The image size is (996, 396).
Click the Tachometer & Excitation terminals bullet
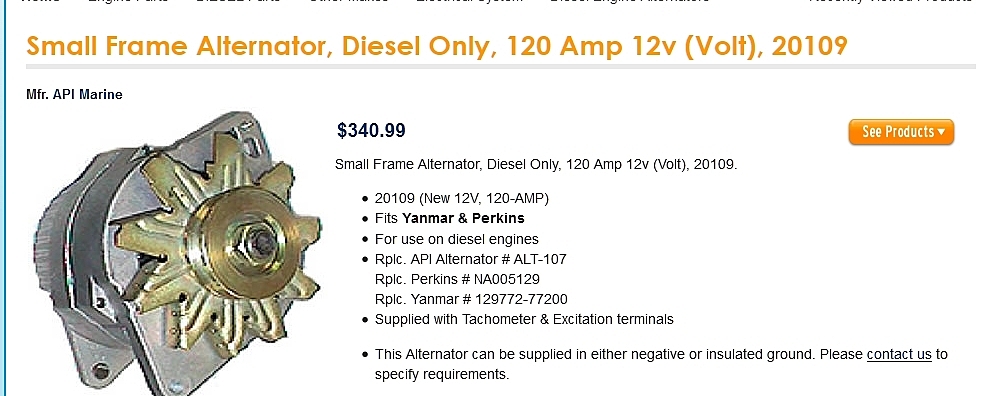coord(524,319)
